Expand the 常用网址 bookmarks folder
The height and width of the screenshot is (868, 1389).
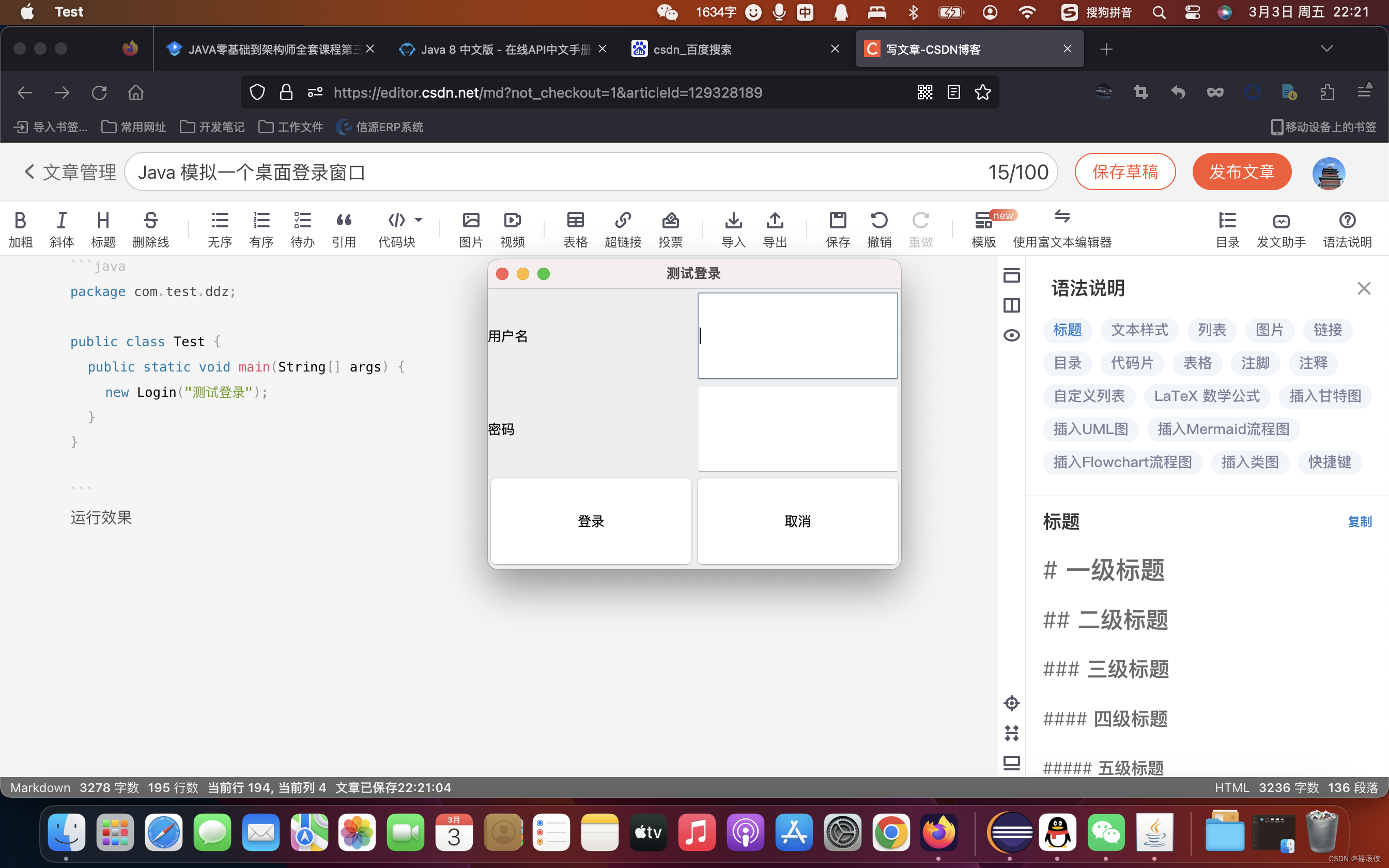pyautogui.click(x=133, y=127)
